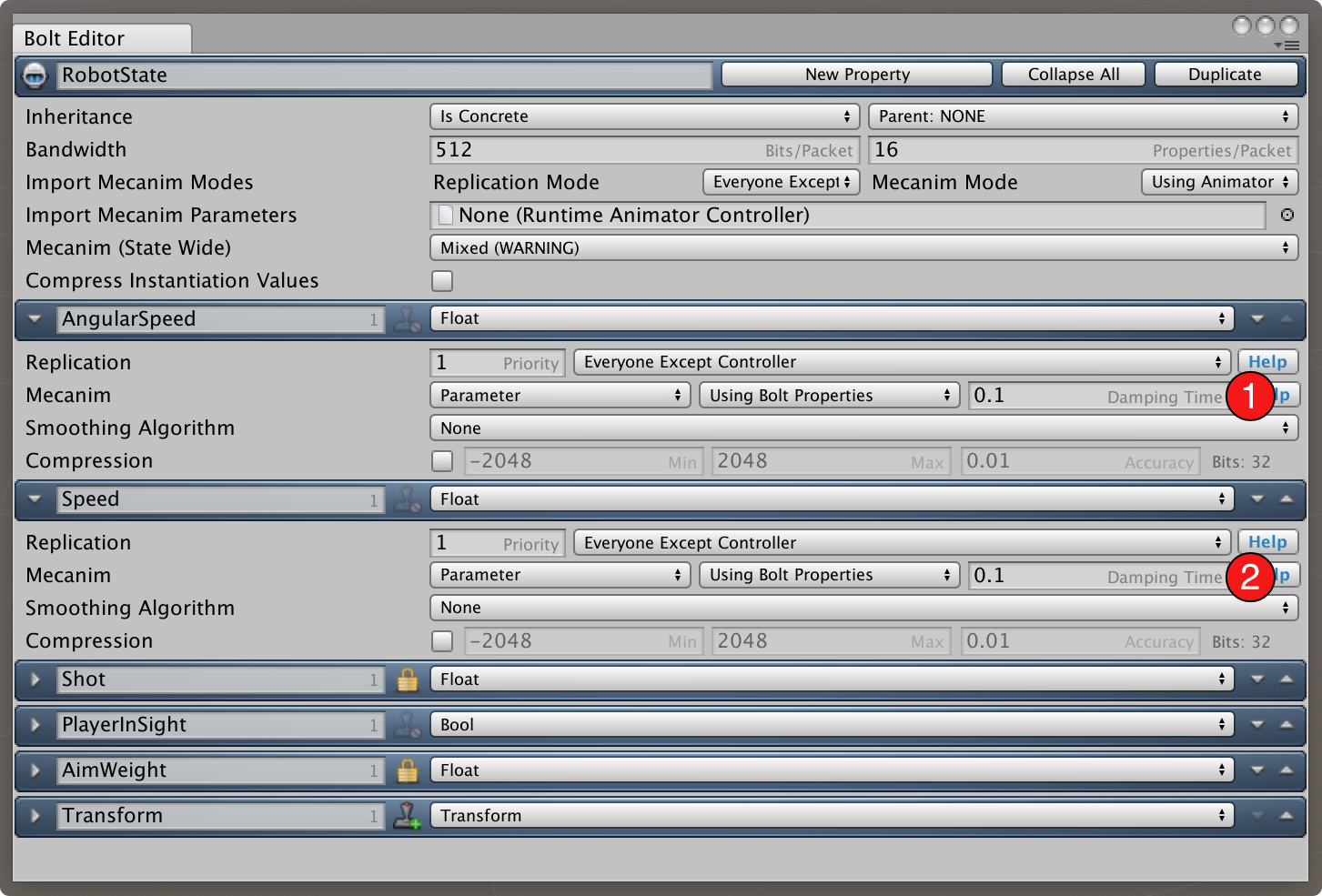
Task: Click the Runtime Animator Controller object field
Action: [848, 216]
